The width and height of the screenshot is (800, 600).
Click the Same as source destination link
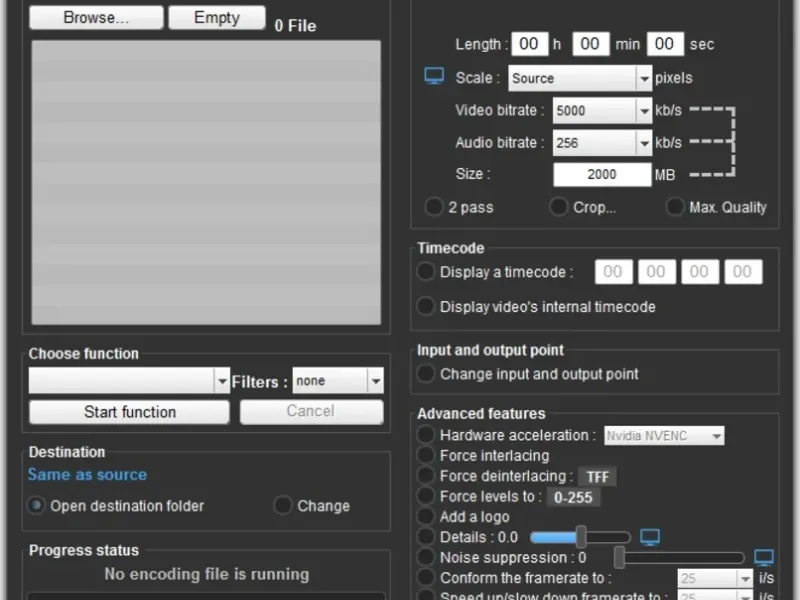[87, 474]
